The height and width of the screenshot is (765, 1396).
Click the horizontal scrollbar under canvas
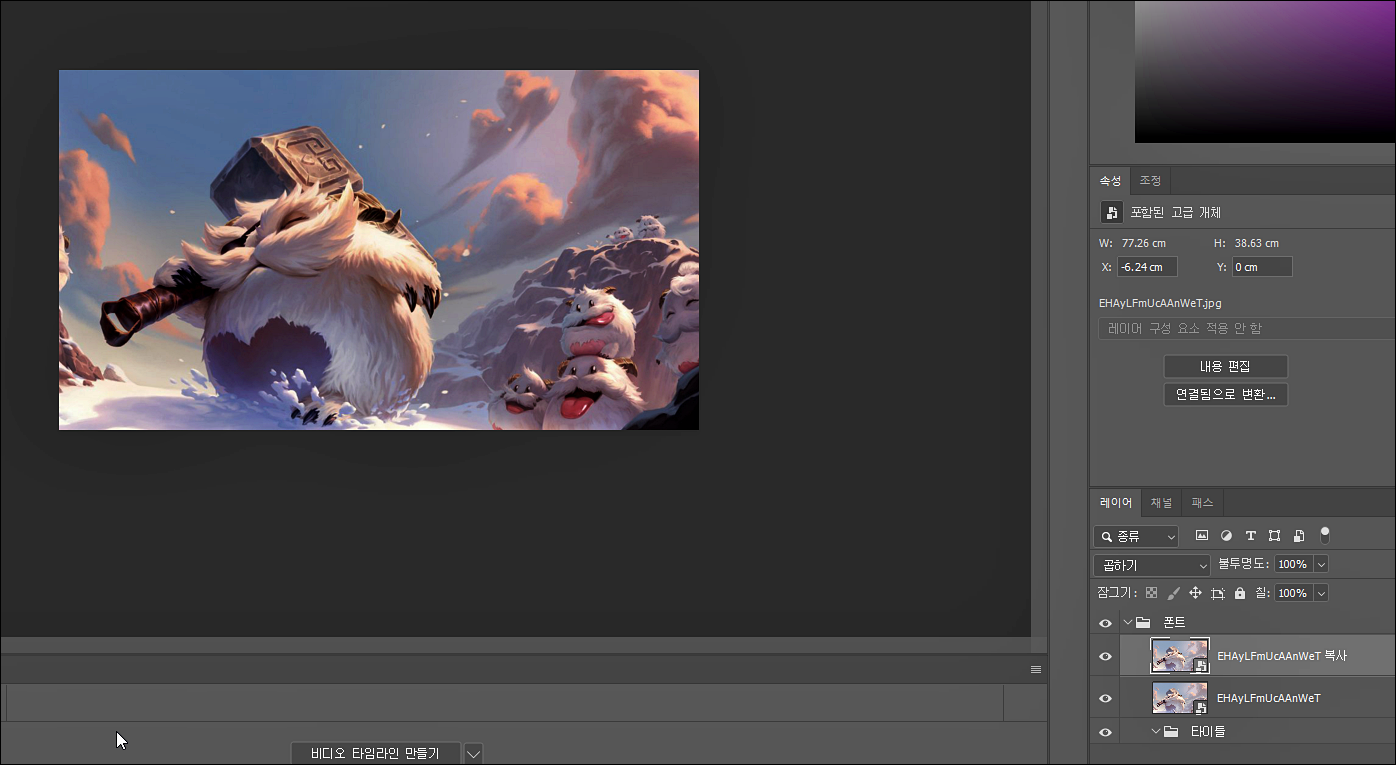point(515,645)
